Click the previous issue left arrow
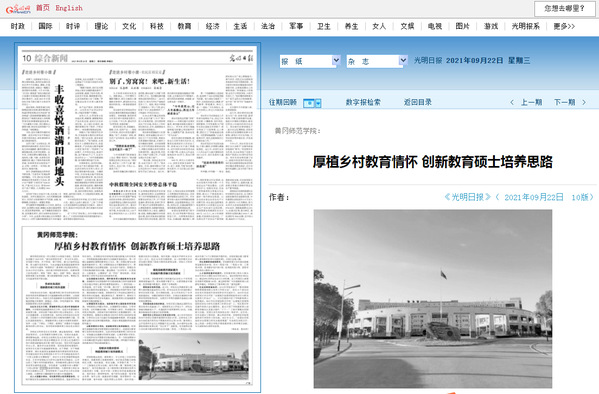The width and height of the screenshot is (599, 394). 512,102
